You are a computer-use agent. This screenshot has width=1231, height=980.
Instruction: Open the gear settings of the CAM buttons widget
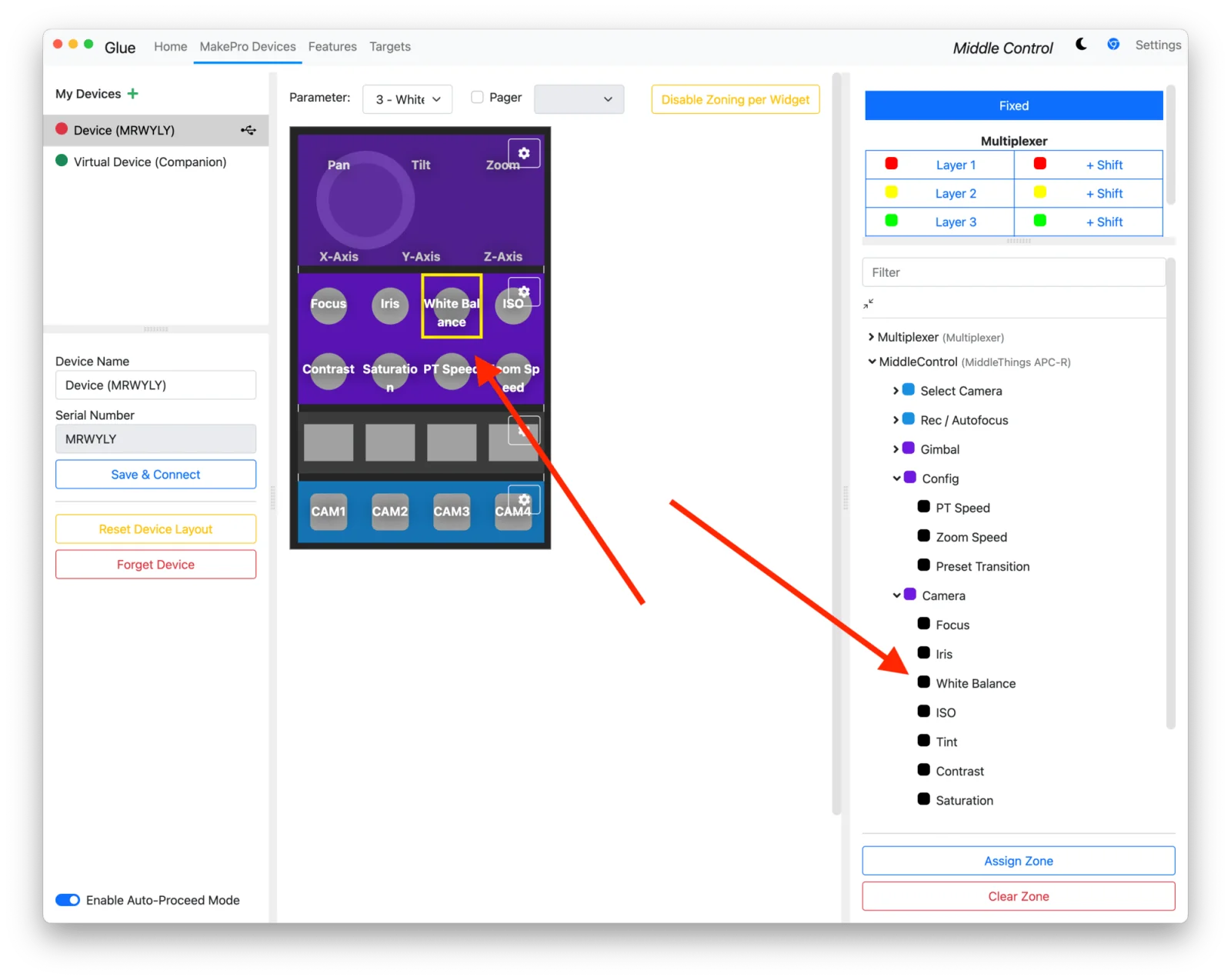click(x=524, y=500)
